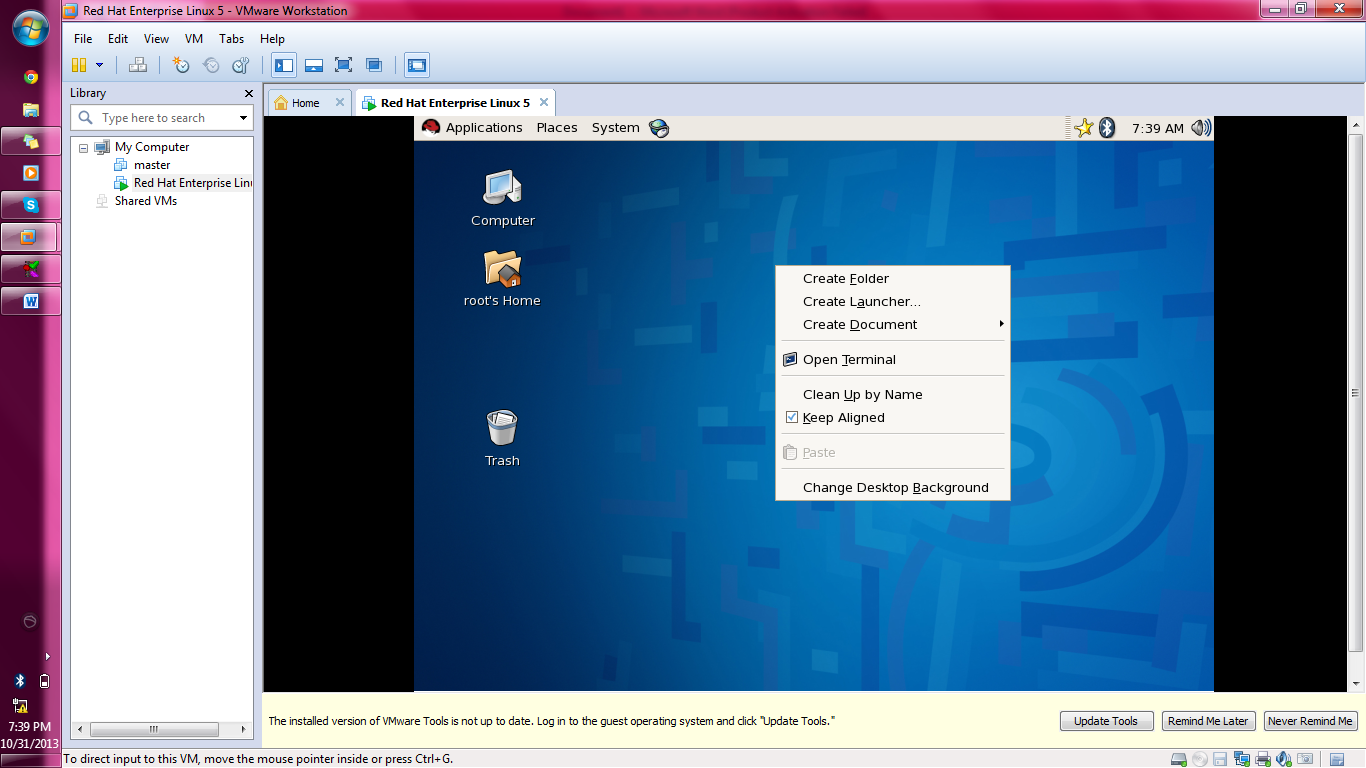Open the System menu in the guest
Screen dimensions: 1366x768
pos(615,128)
